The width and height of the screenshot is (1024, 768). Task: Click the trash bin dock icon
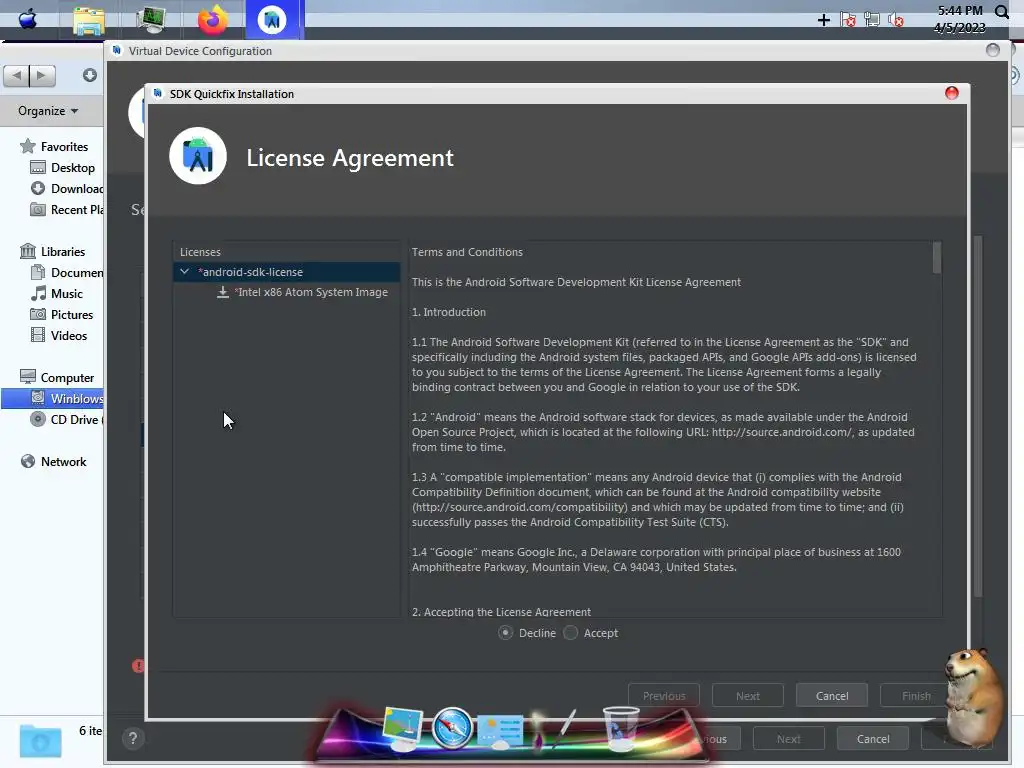tap(620, 728)
